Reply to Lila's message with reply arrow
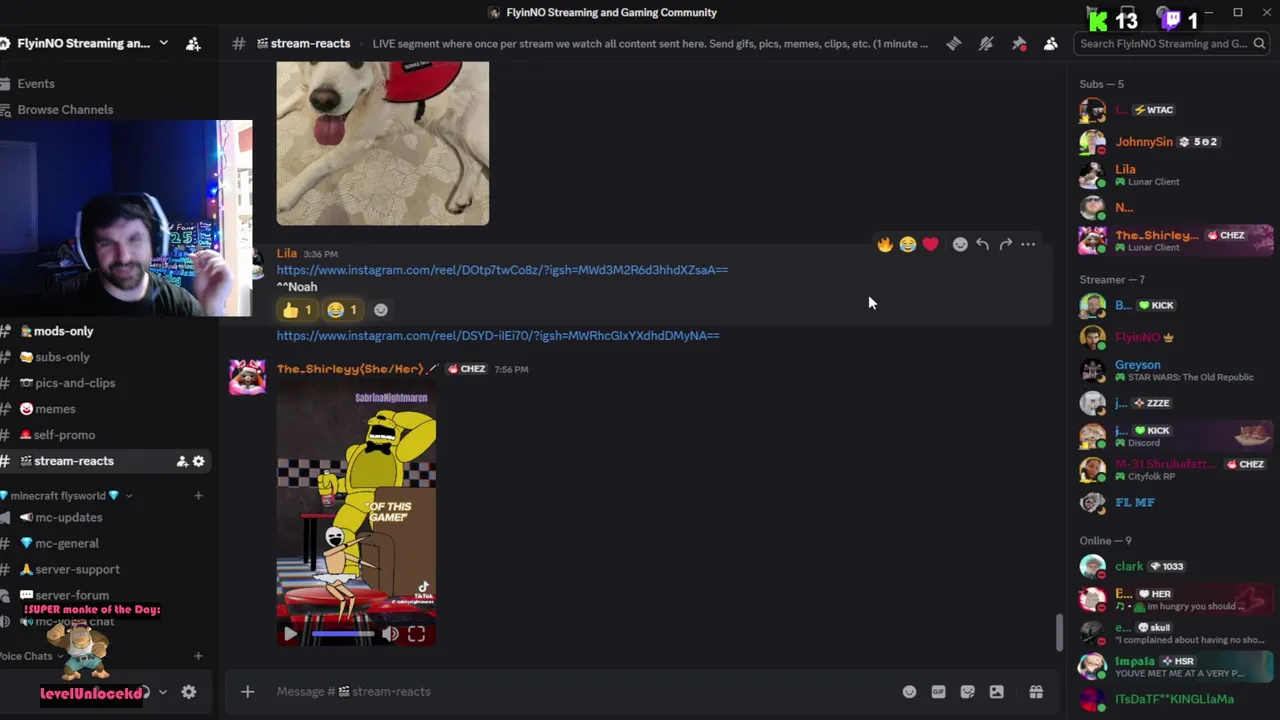 tap(983, 244)
